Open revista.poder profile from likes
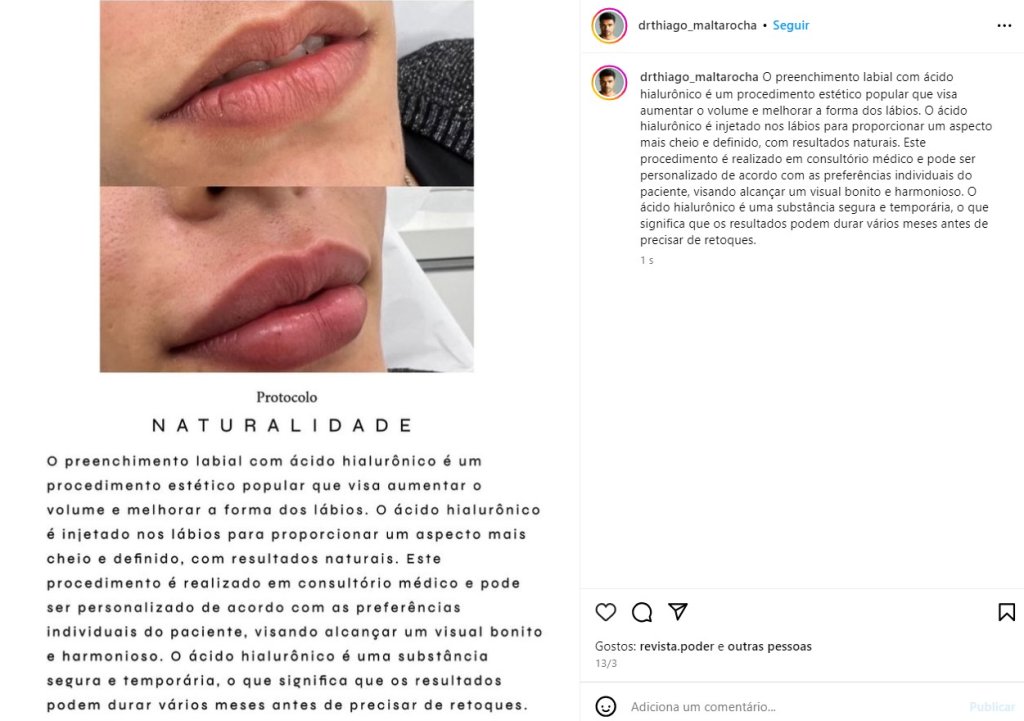 677,647
